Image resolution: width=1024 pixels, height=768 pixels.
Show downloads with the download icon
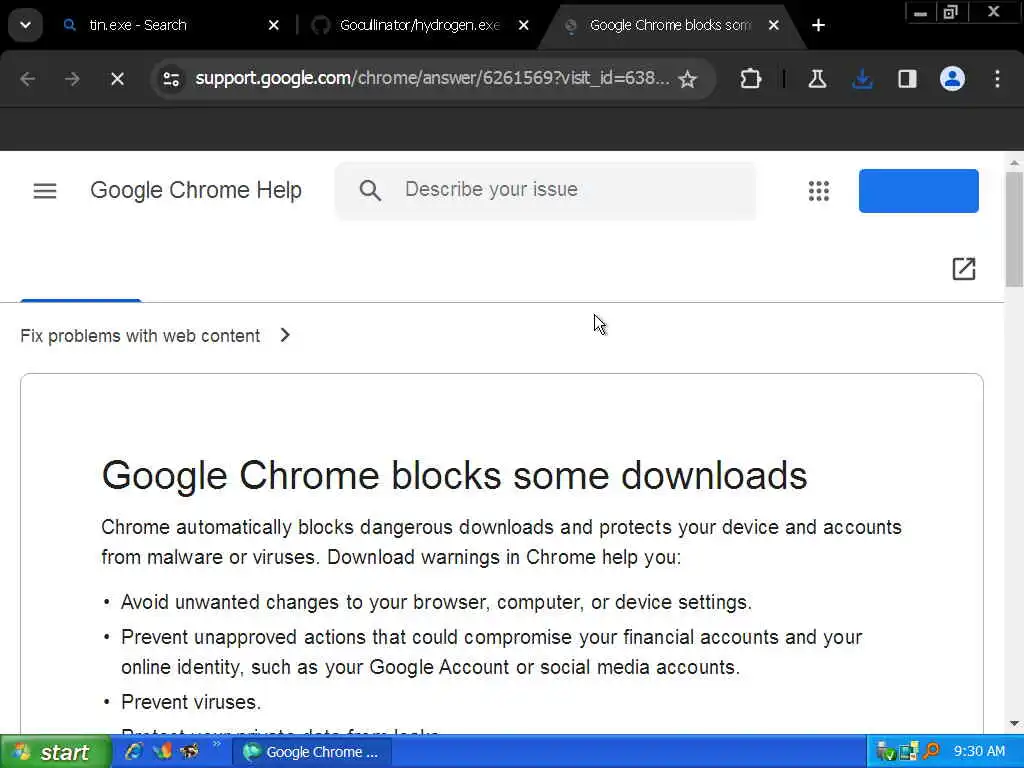(x=862, y=79)
